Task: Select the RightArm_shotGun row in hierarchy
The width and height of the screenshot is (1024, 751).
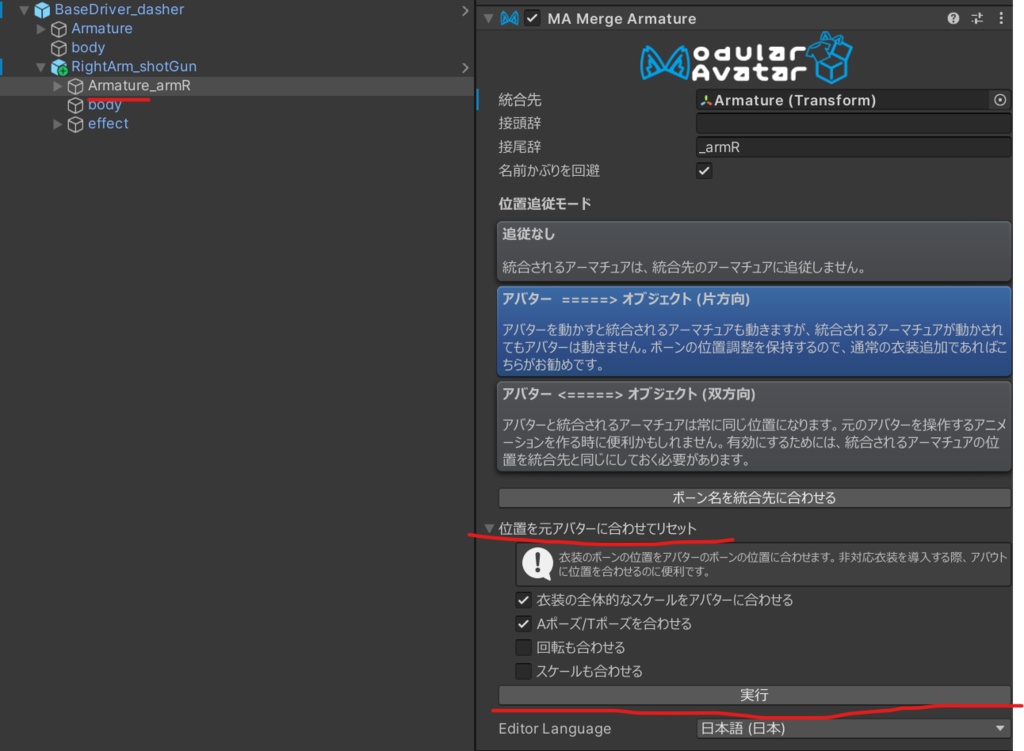Action: pos(236,67)
